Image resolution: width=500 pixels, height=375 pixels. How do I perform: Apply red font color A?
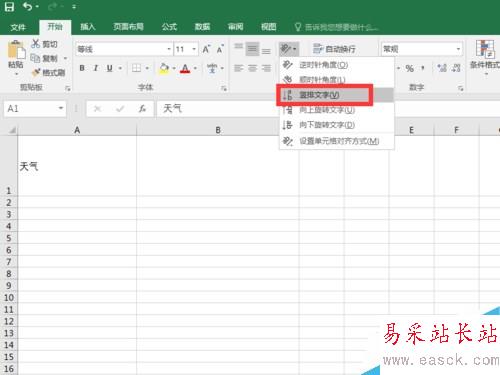tap(185, 68)
